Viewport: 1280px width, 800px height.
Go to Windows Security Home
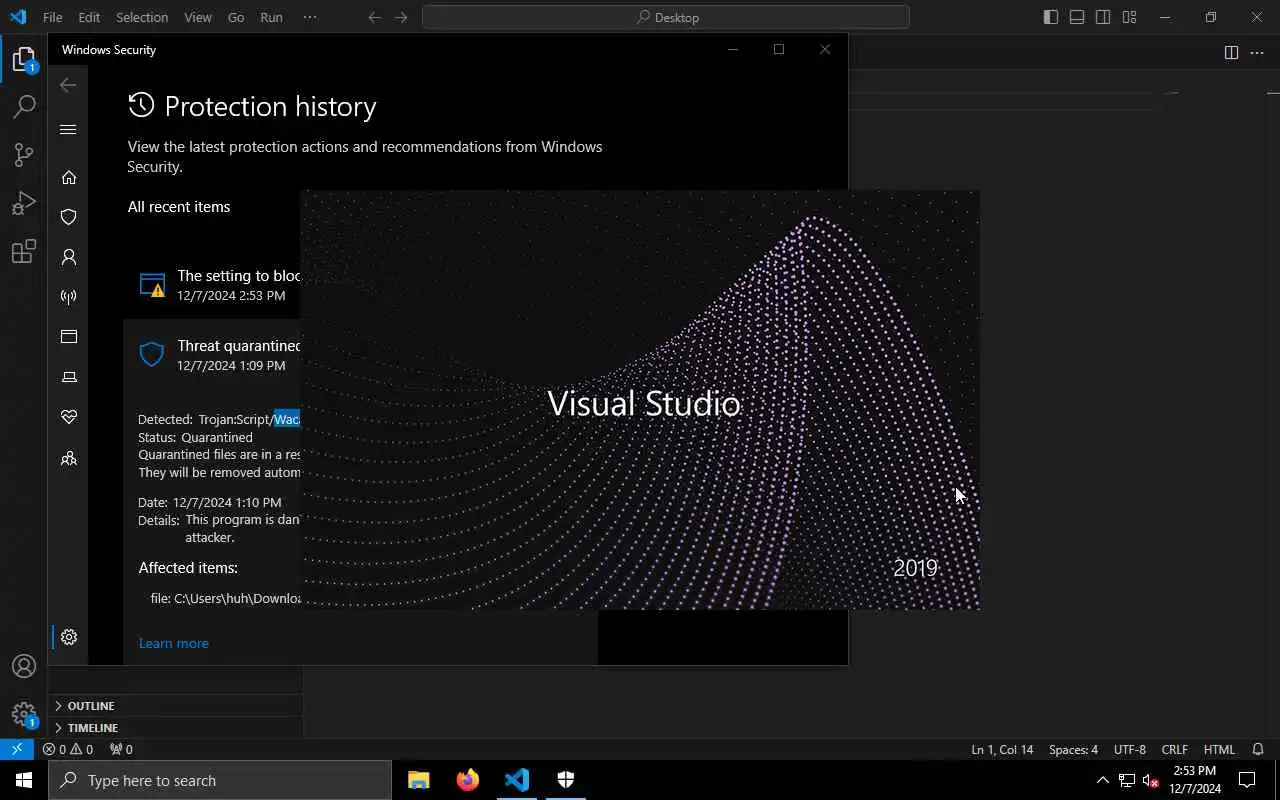(x=69, y=177)
